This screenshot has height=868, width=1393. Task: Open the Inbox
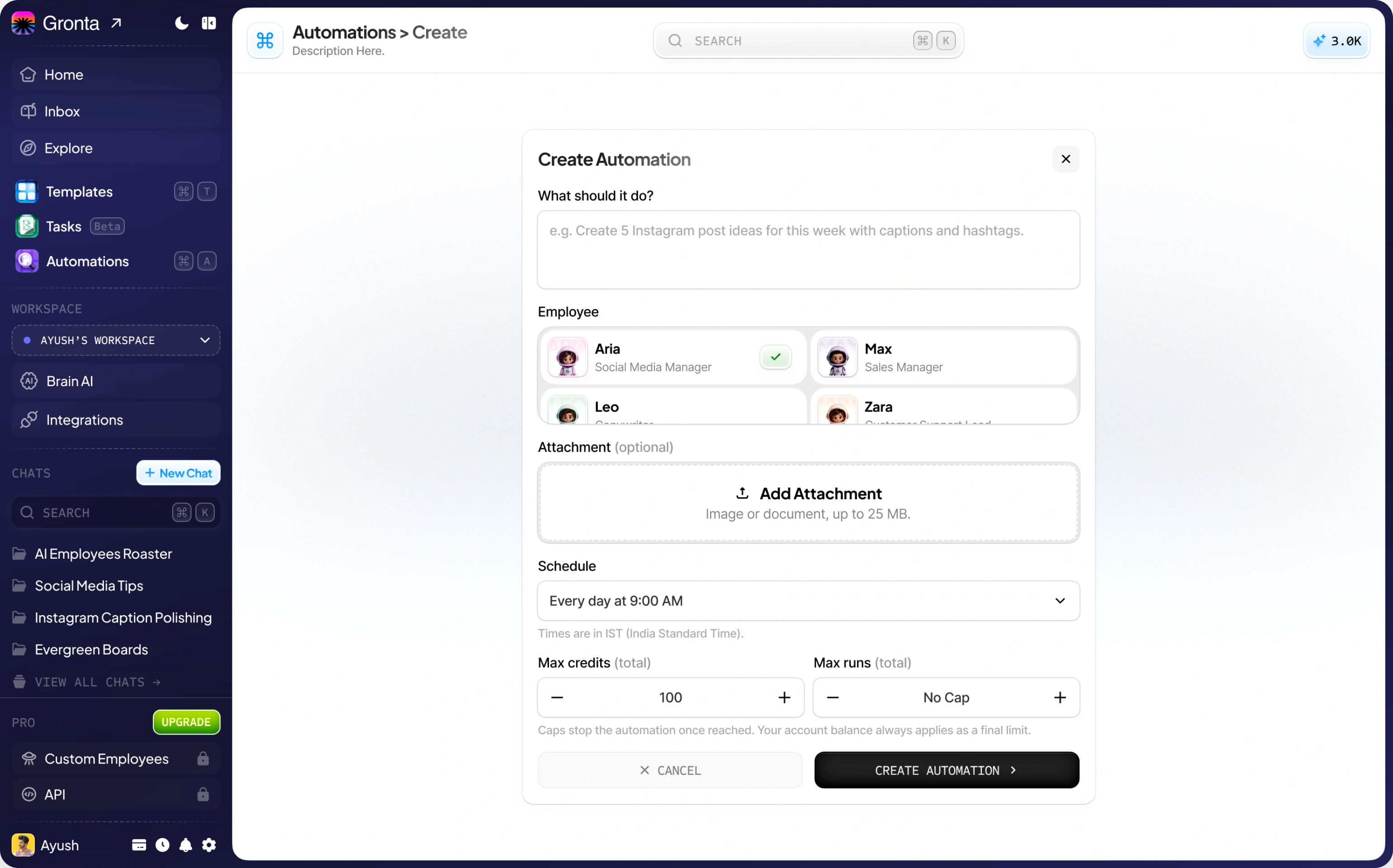[116, 111]
